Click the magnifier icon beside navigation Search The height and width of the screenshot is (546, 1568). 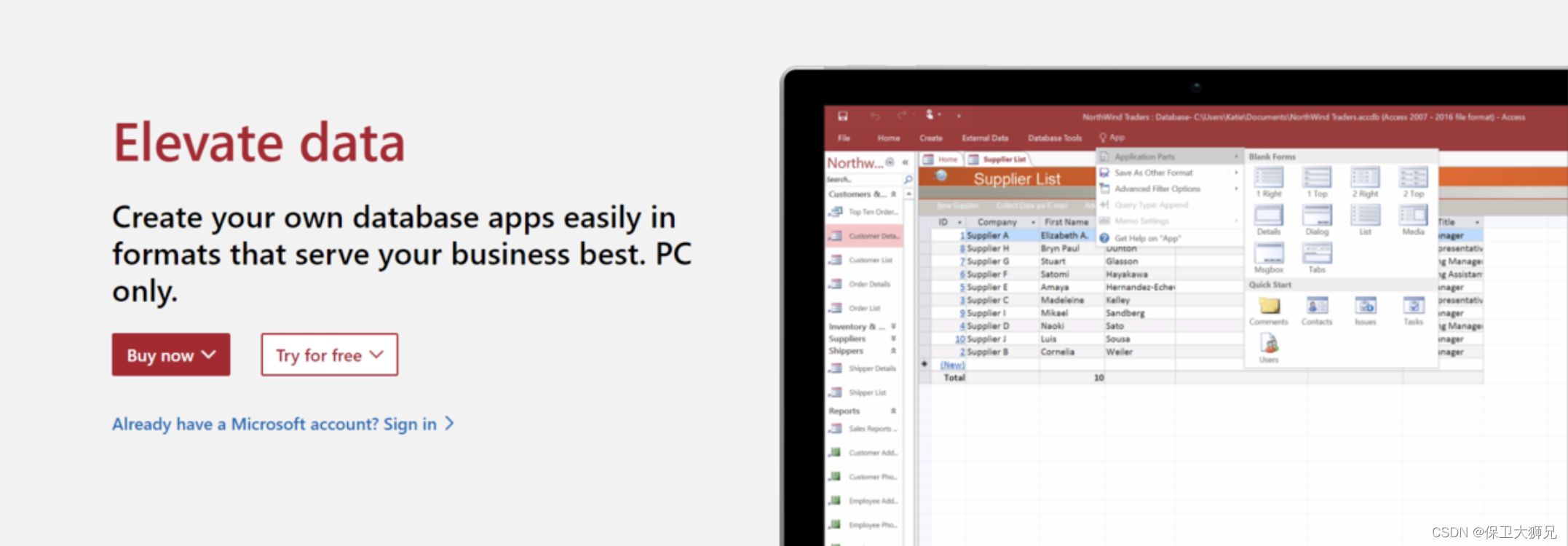point(908,179)
